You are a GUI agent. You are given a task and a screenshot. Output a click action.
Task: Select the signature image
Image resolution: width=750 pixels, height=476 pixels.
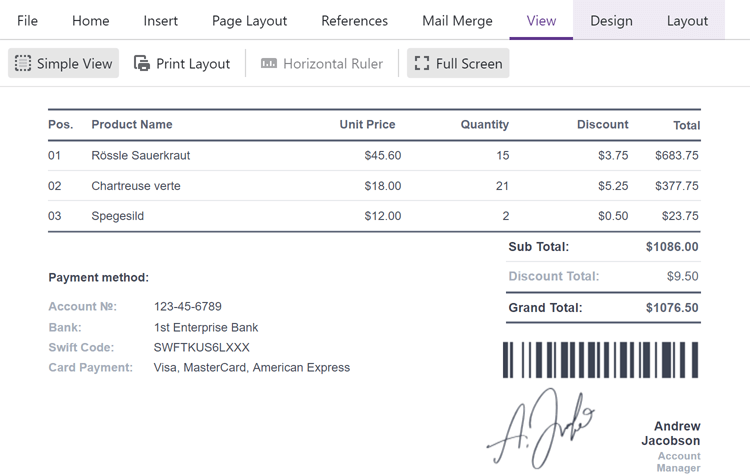(x=541, y=430)
